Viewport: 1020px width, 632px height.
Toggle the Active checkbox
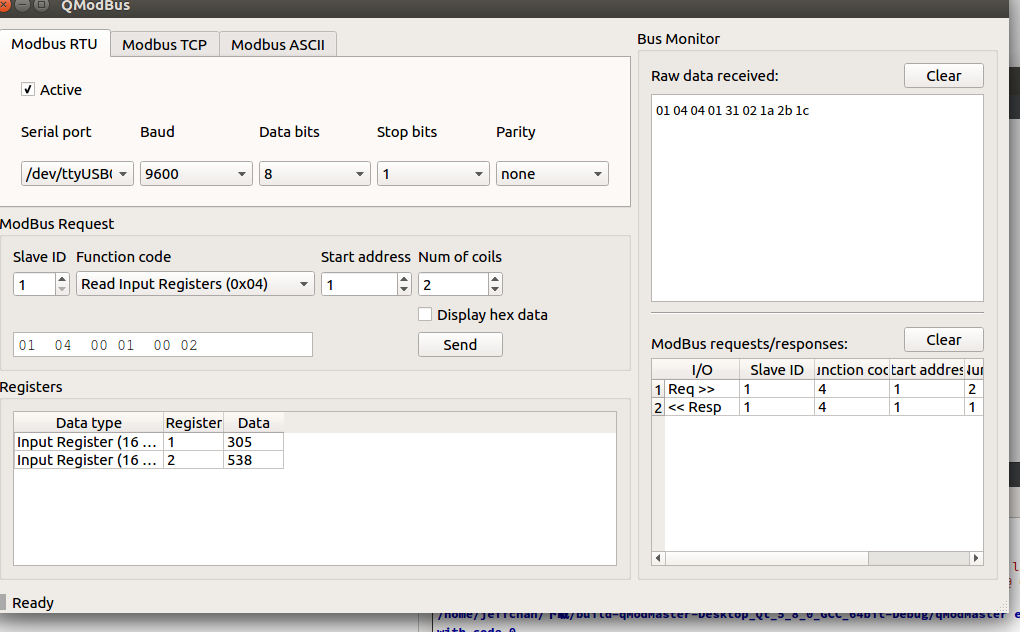coord(28,89)
